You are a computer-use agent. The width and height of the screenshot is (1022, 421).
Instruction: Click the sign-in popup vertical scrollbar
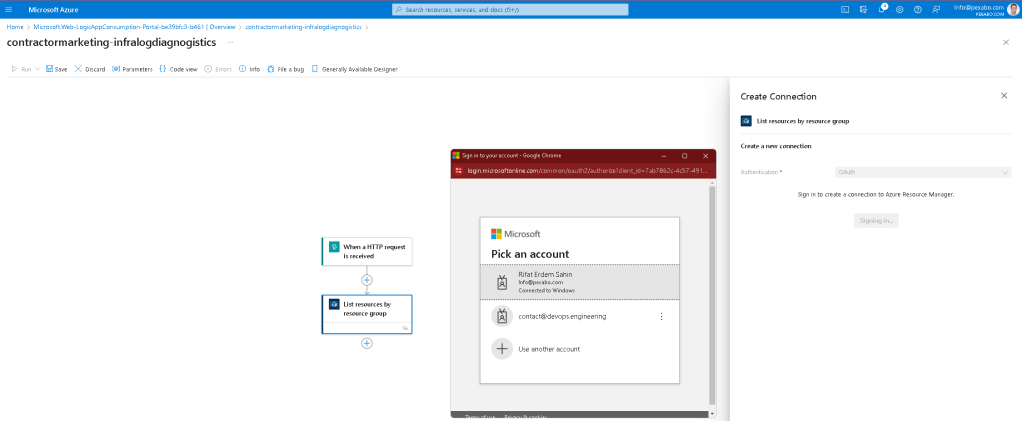tap(712, 297)
